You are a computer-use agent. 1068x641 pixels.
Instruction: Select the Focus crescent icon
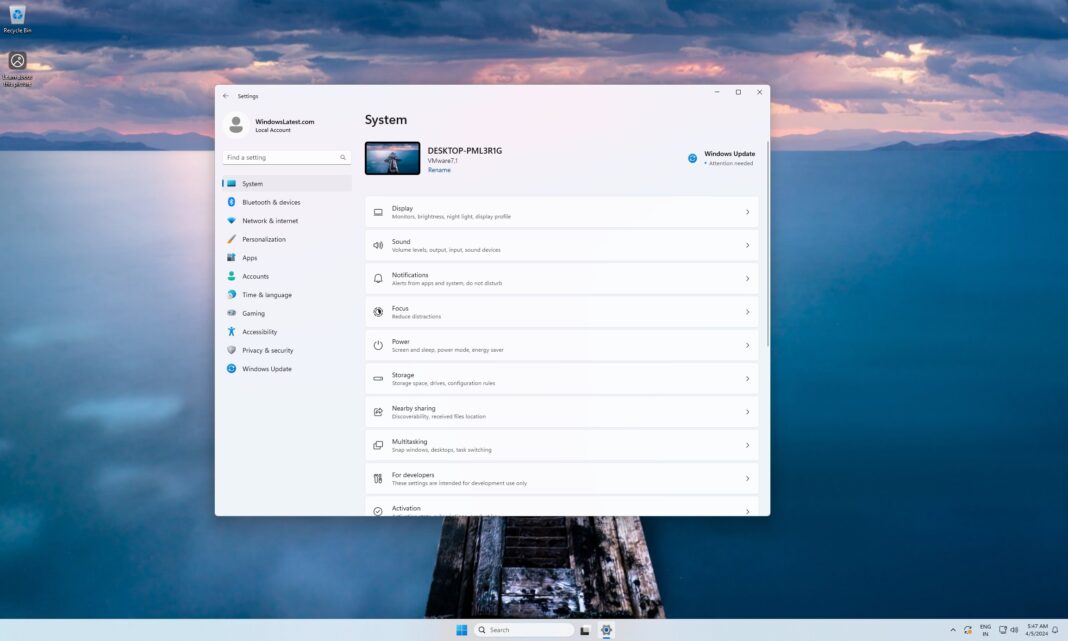pos(378,312)
